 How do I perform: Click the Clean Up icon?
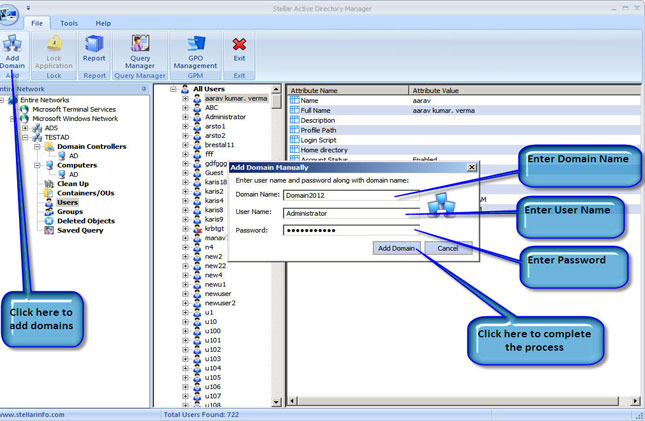tap(49, 184)
